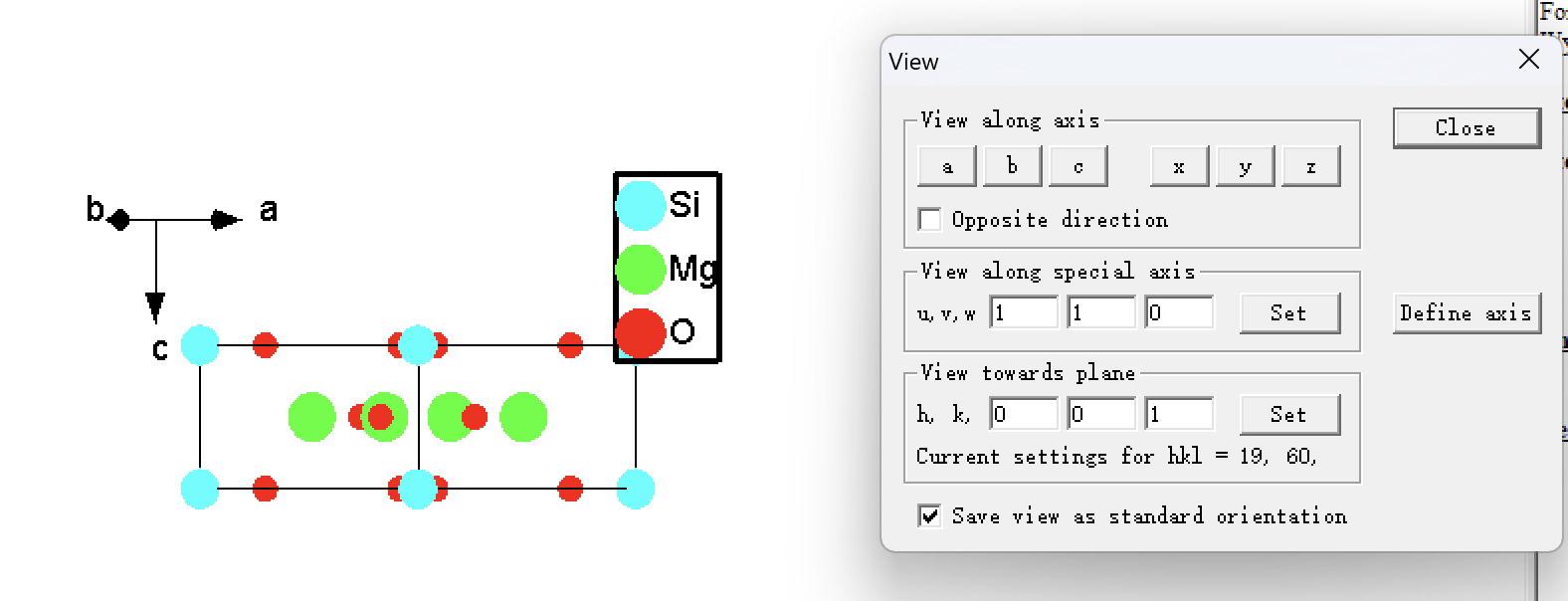Click the w special axis input field
This screenshot has height=601, width=1568.
[1179, 312]
